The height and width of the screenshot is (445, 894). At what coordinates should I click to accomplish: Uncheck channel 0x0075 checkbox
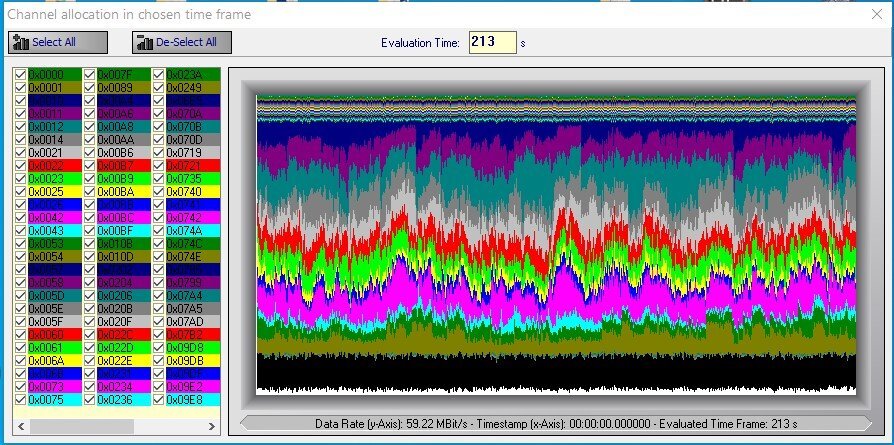[21, 399]
